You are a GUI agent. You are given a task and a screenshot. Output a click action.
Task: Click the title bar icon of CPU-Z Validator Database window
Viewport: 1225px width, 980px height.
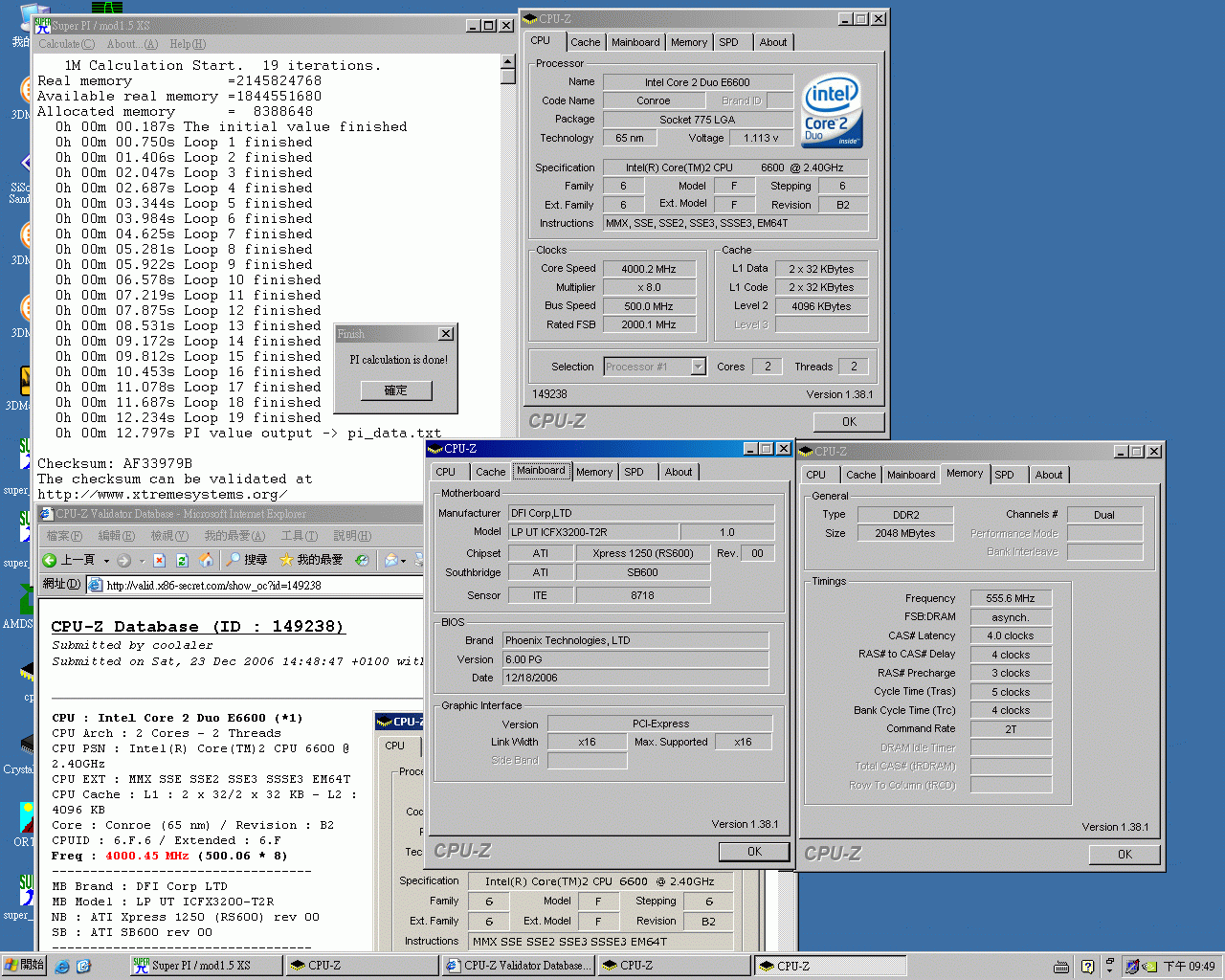46,514
